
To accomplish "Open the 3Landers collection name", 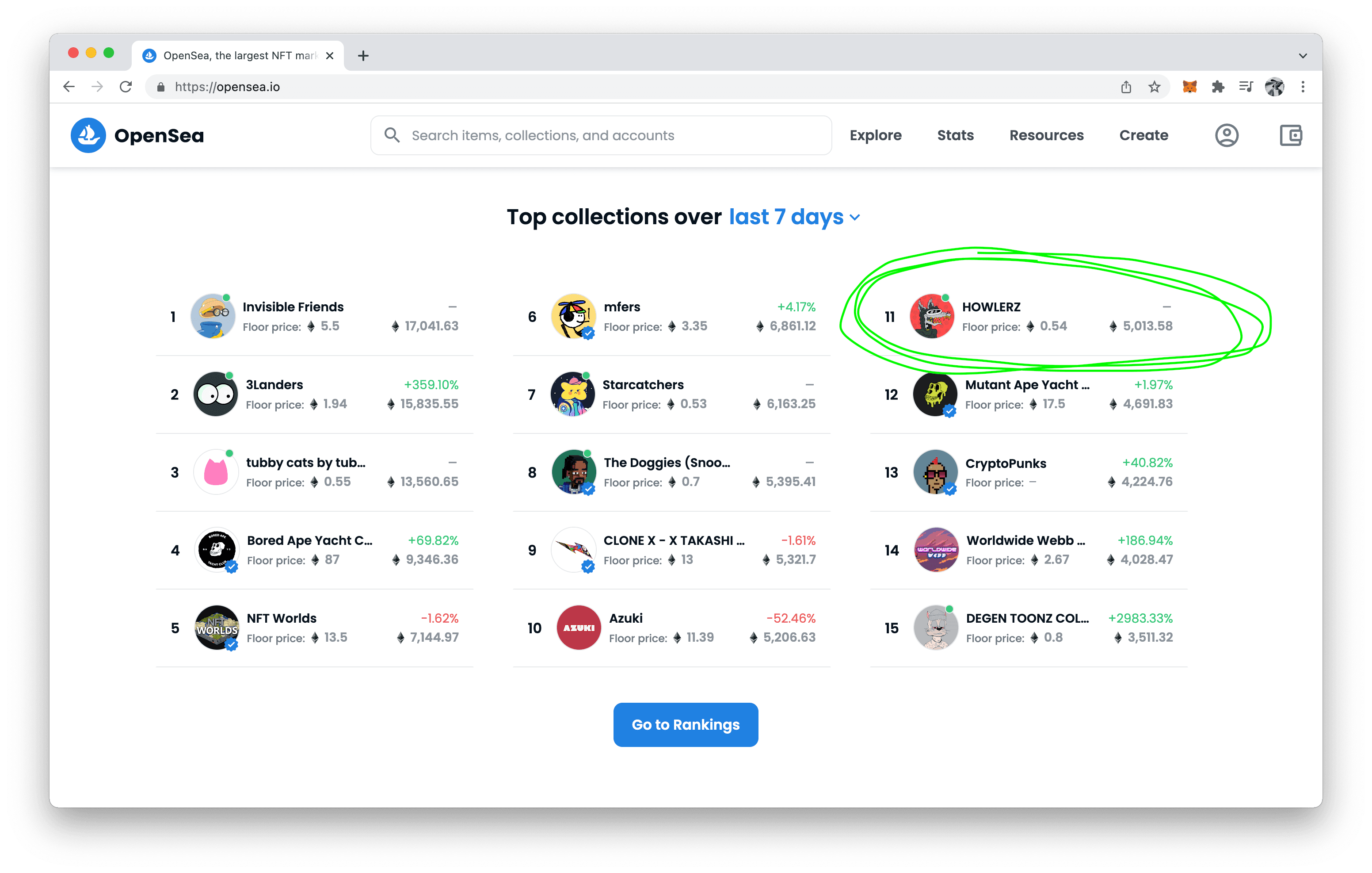I will 274,385.
